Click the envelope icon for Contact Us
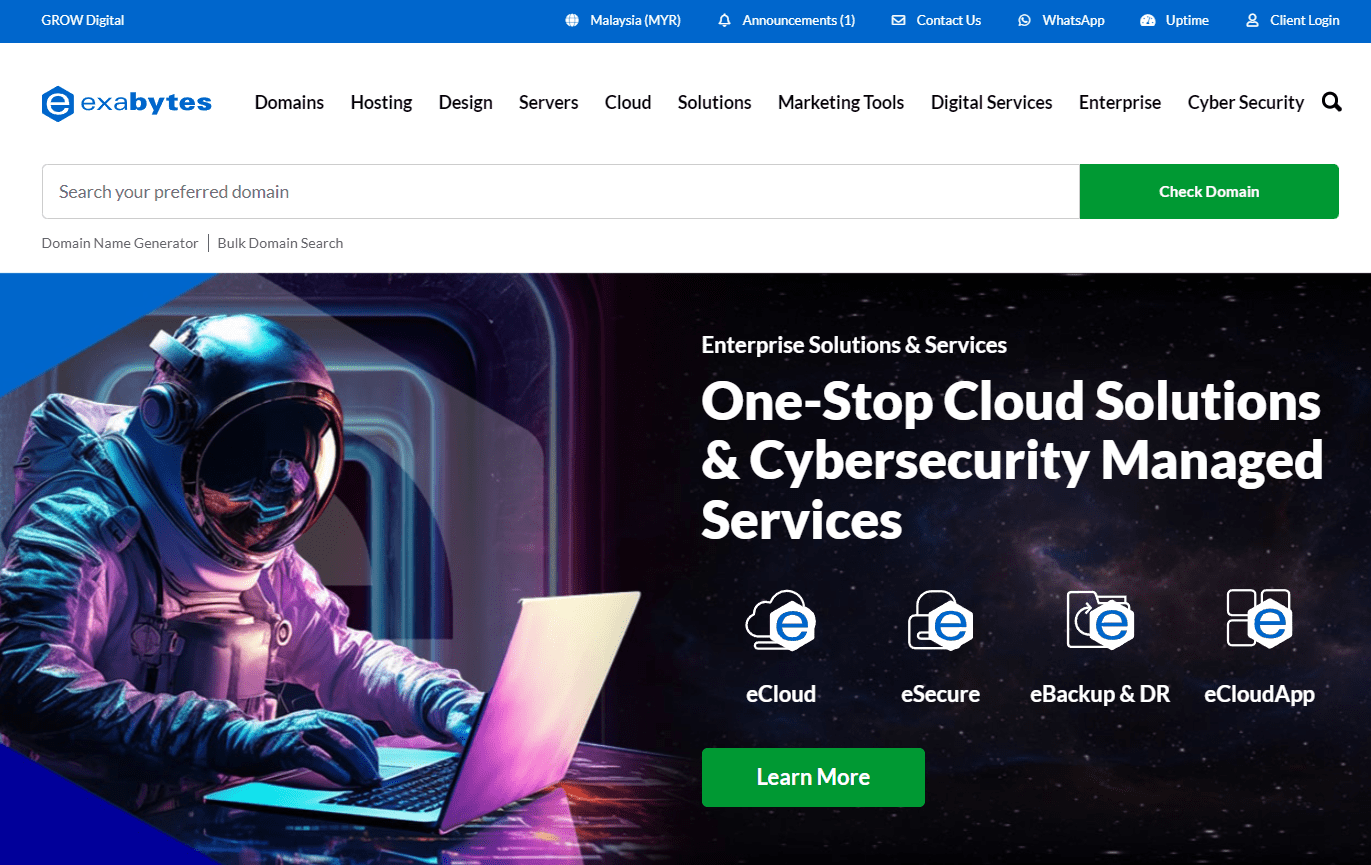The width and height of the screenshot is (1371, 865). [898, 20]
